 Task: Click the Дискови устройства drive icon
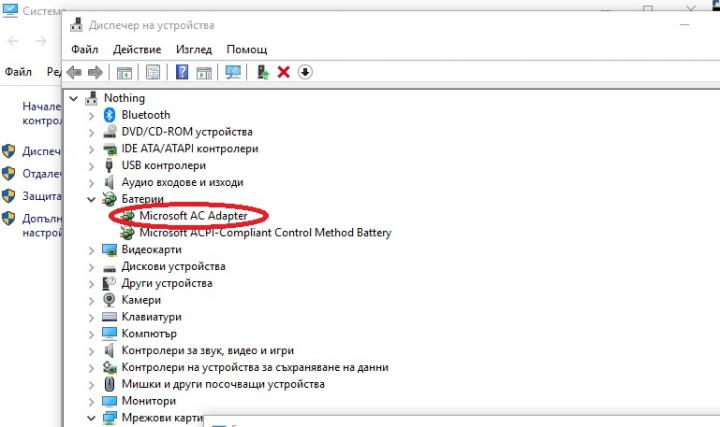[x=109, y=267]
